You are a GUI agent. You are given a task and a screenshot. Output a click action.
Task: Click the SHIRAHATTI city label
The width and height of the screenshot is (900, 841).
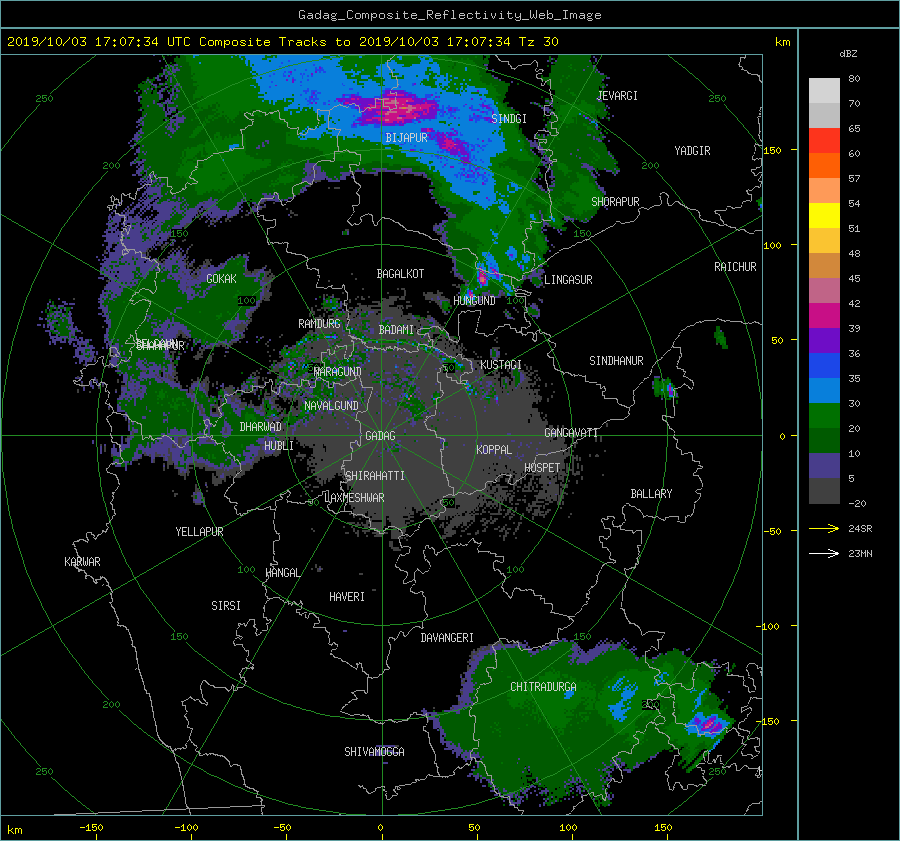tap(375, 475)
